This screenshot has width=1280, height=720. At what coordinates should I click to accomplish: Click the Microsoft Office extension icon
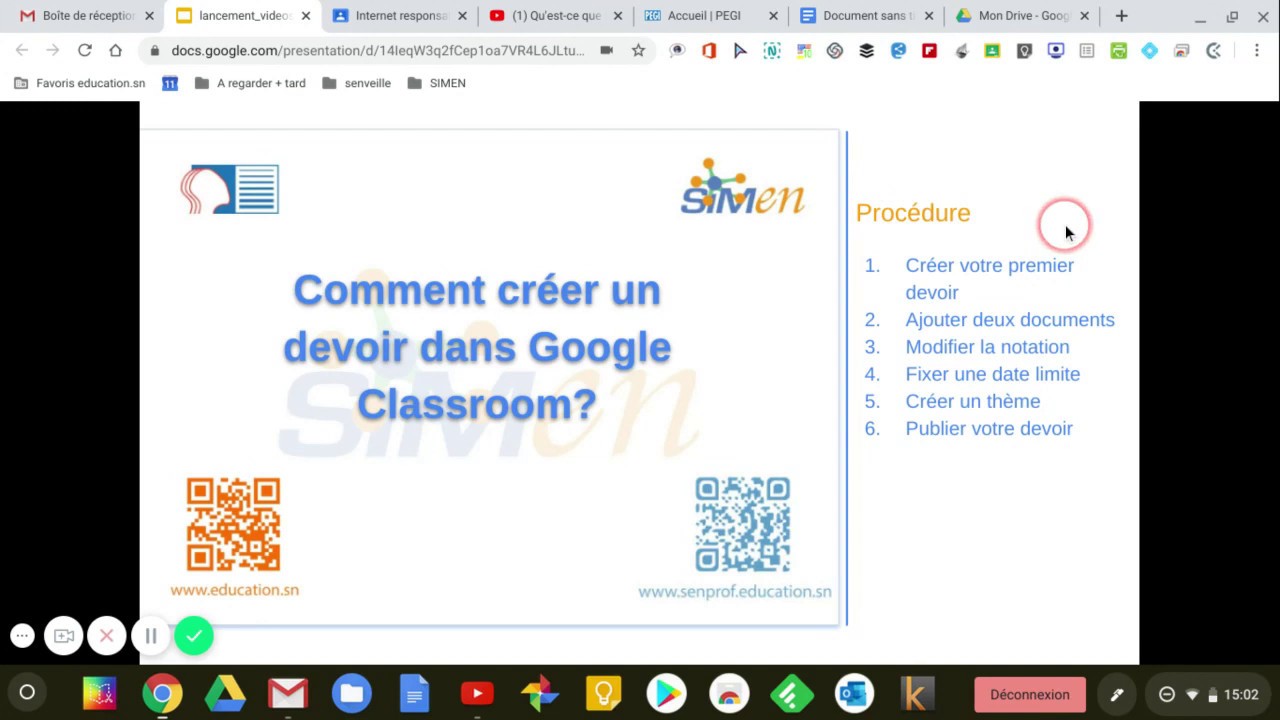709,51
